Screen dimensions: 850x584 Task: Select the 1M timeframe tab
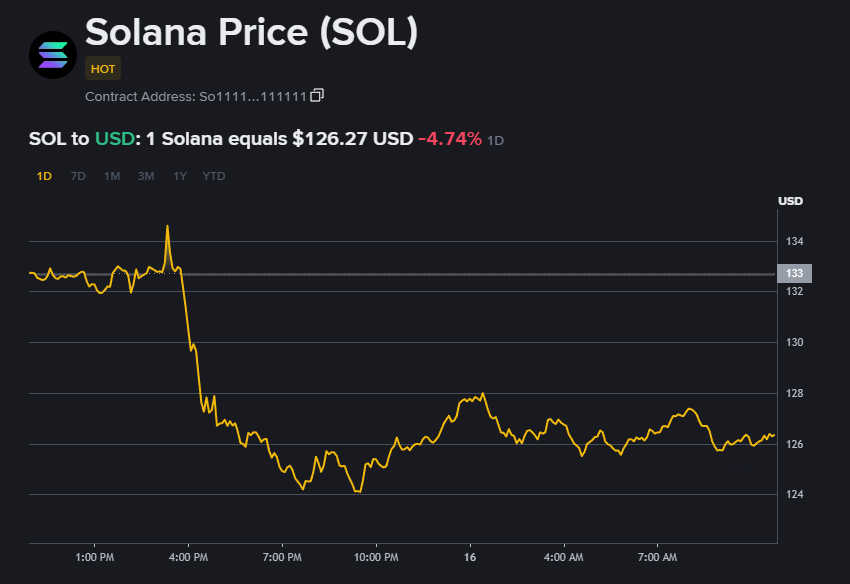[111, 175]
